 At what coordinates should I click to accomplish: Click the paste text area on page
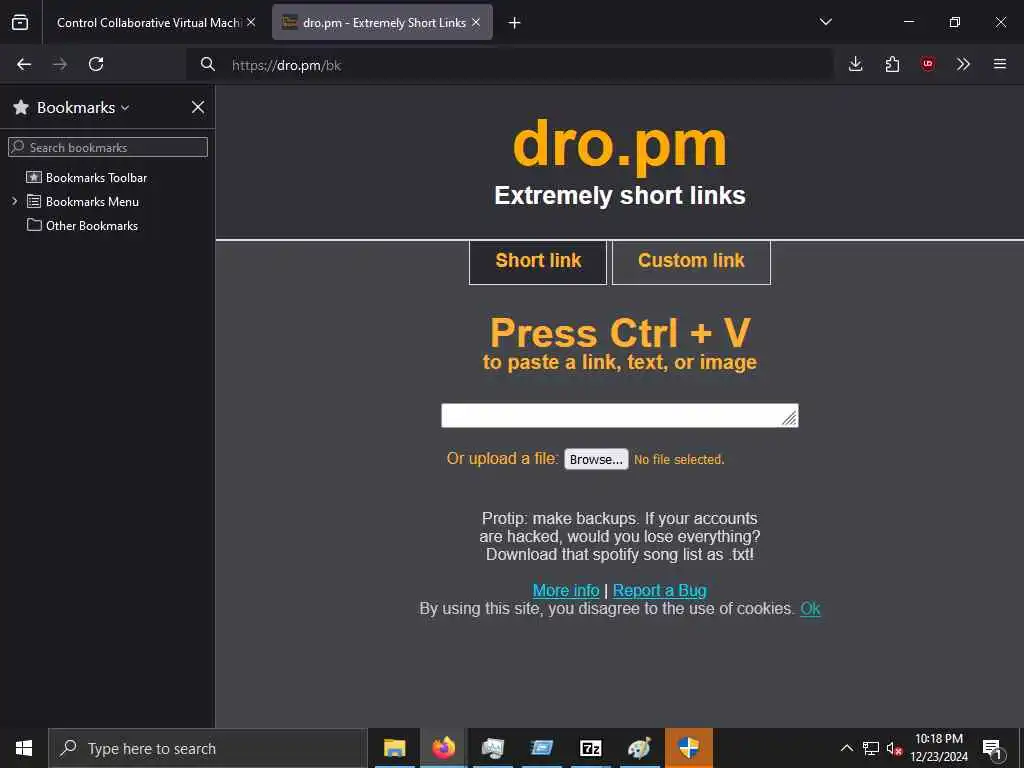[619, 415]
